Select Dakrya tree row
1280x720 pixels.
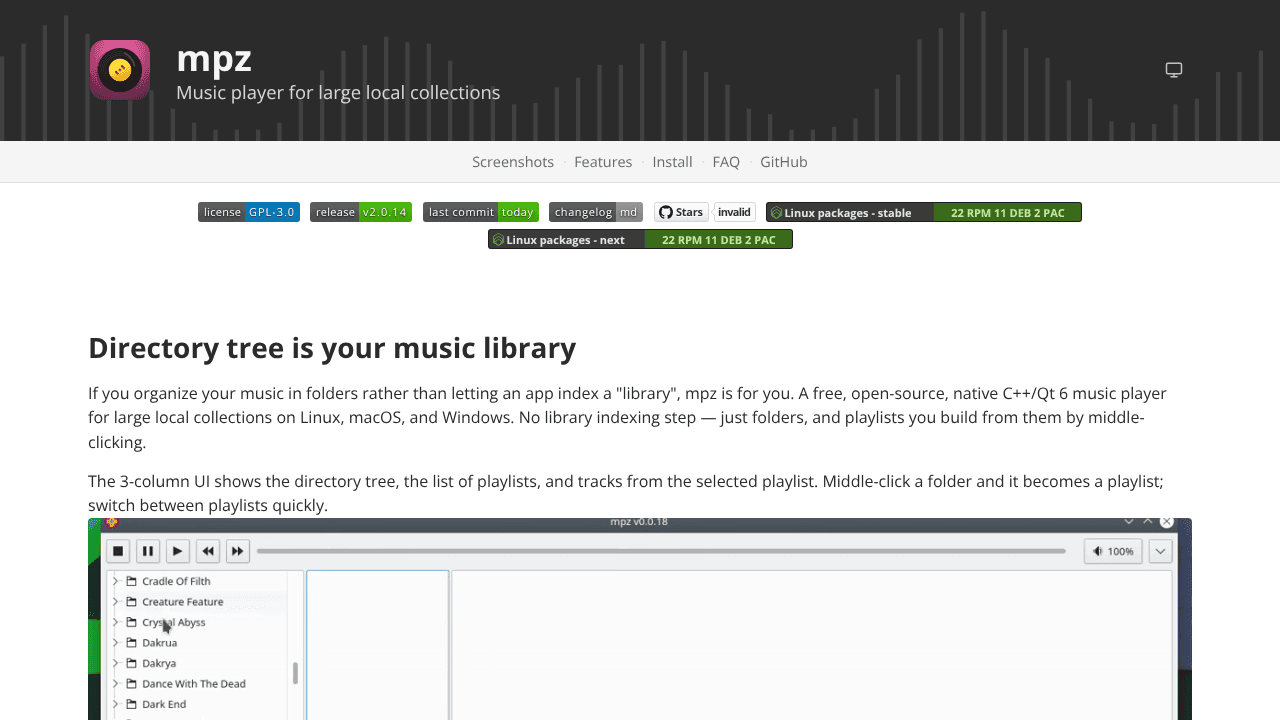[198, 663]
